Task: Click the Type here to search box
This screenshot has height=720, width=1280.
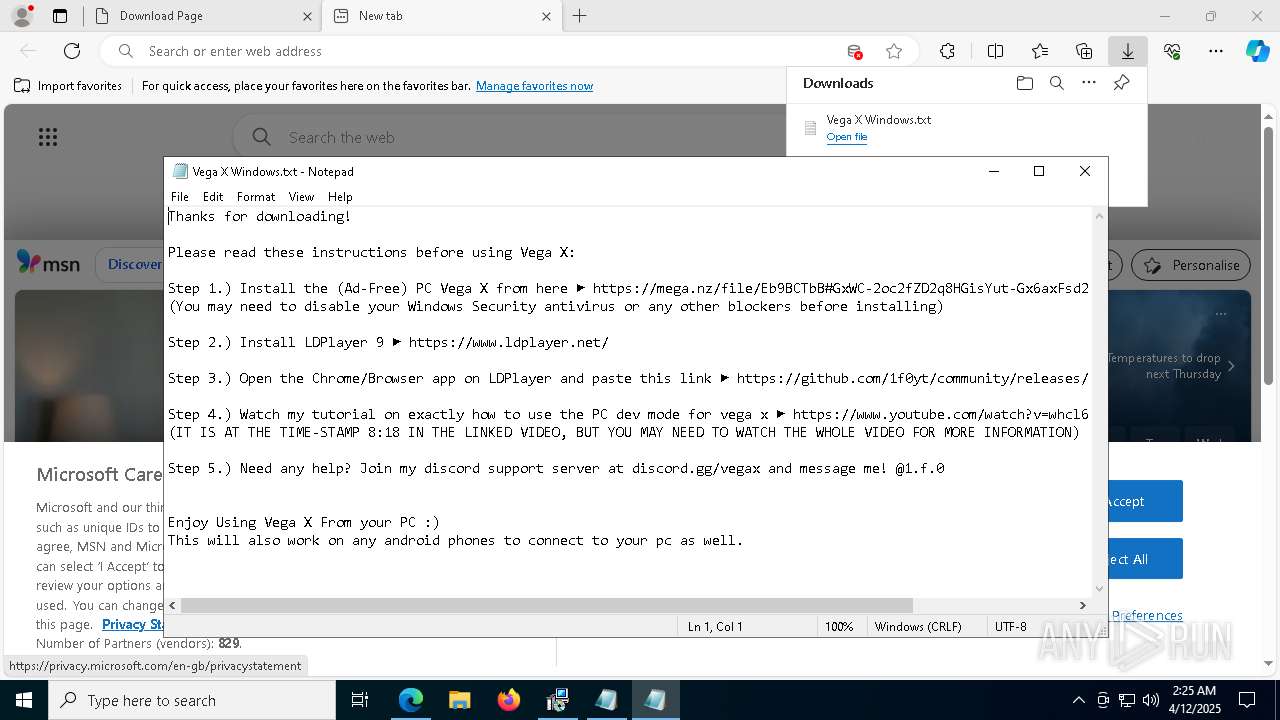Action: [x=192, y=700]
